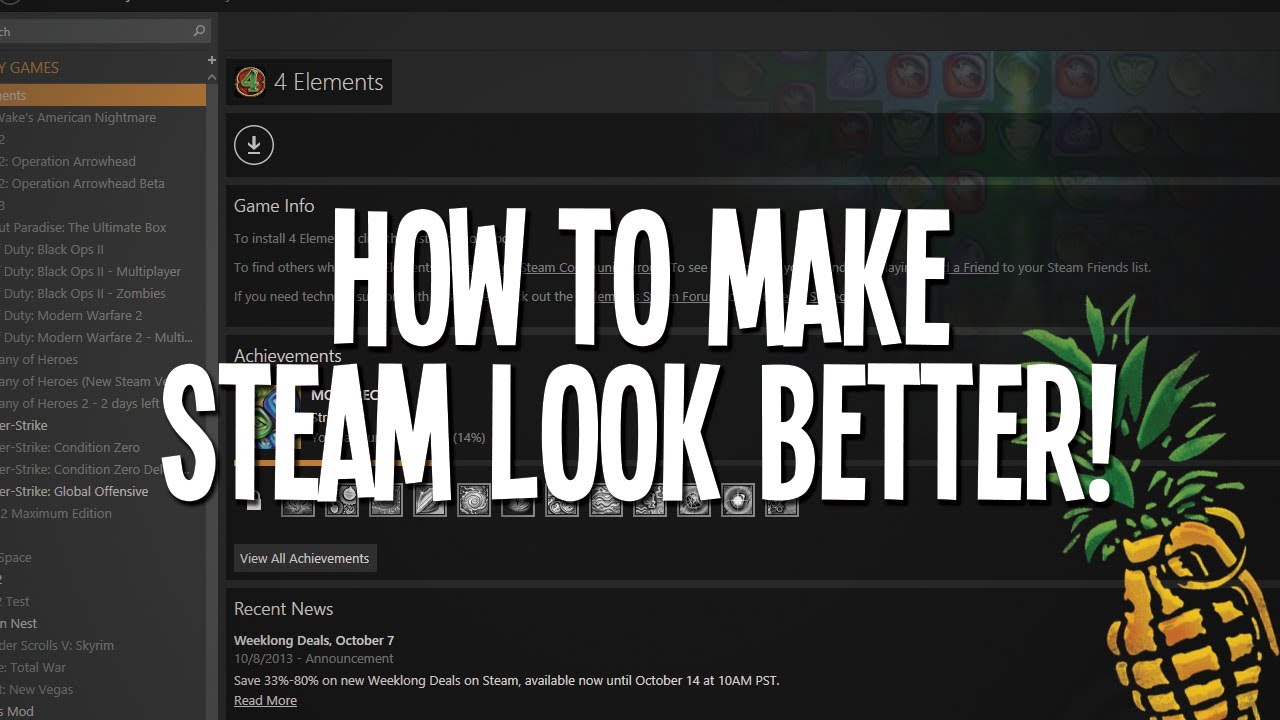The height and width of the screenshot is (720, 1280).
Task: Select the highlighted 4 Elements entry in sidebar
Action: click(103, 95)
